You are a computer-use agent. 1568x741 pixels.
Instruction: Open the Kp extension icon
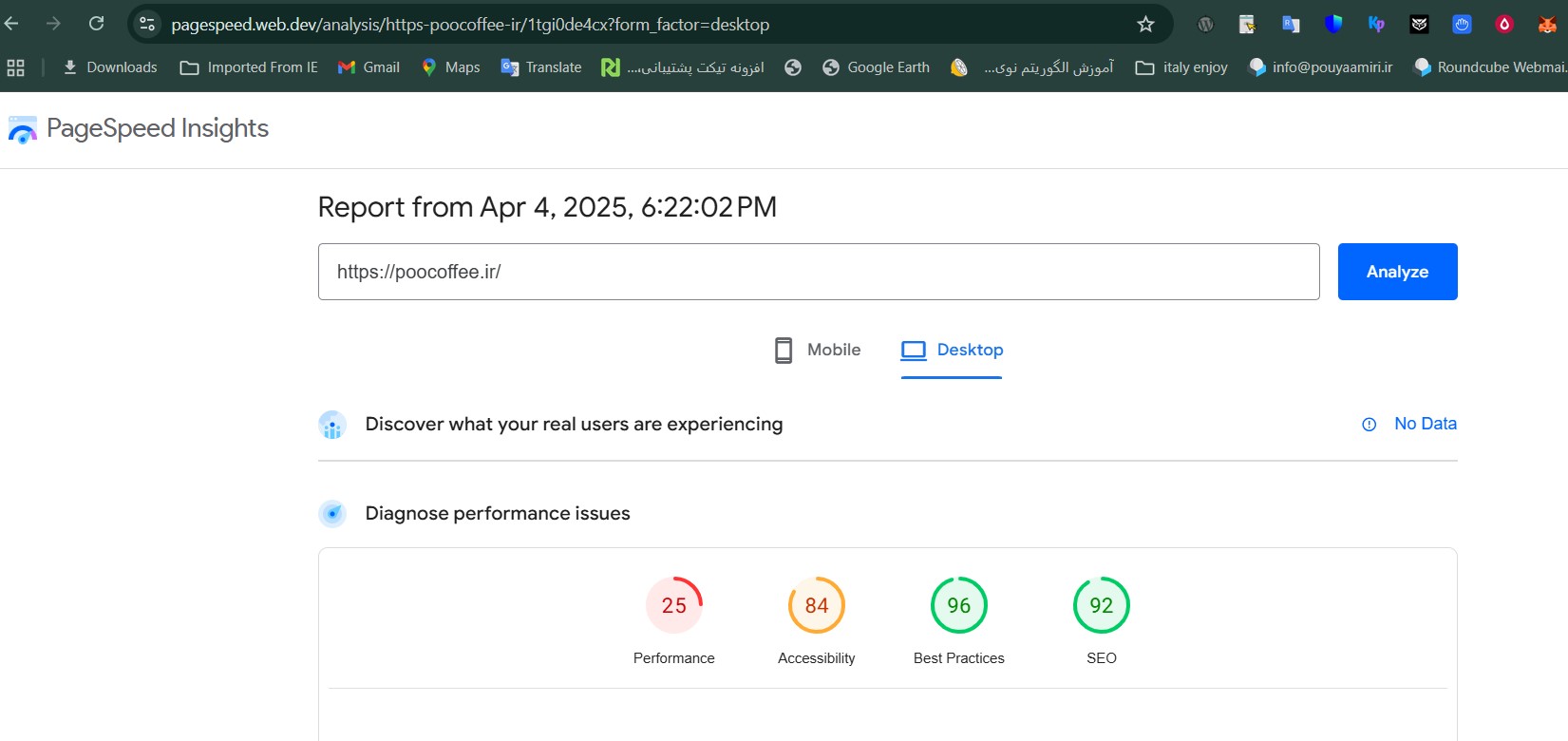click(x=1376, y=25)
